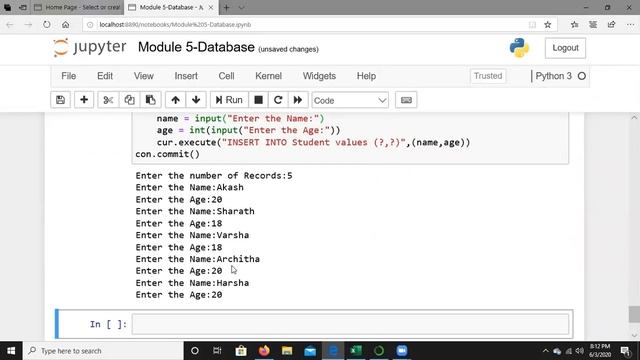Open the View menu

(144, 76)
